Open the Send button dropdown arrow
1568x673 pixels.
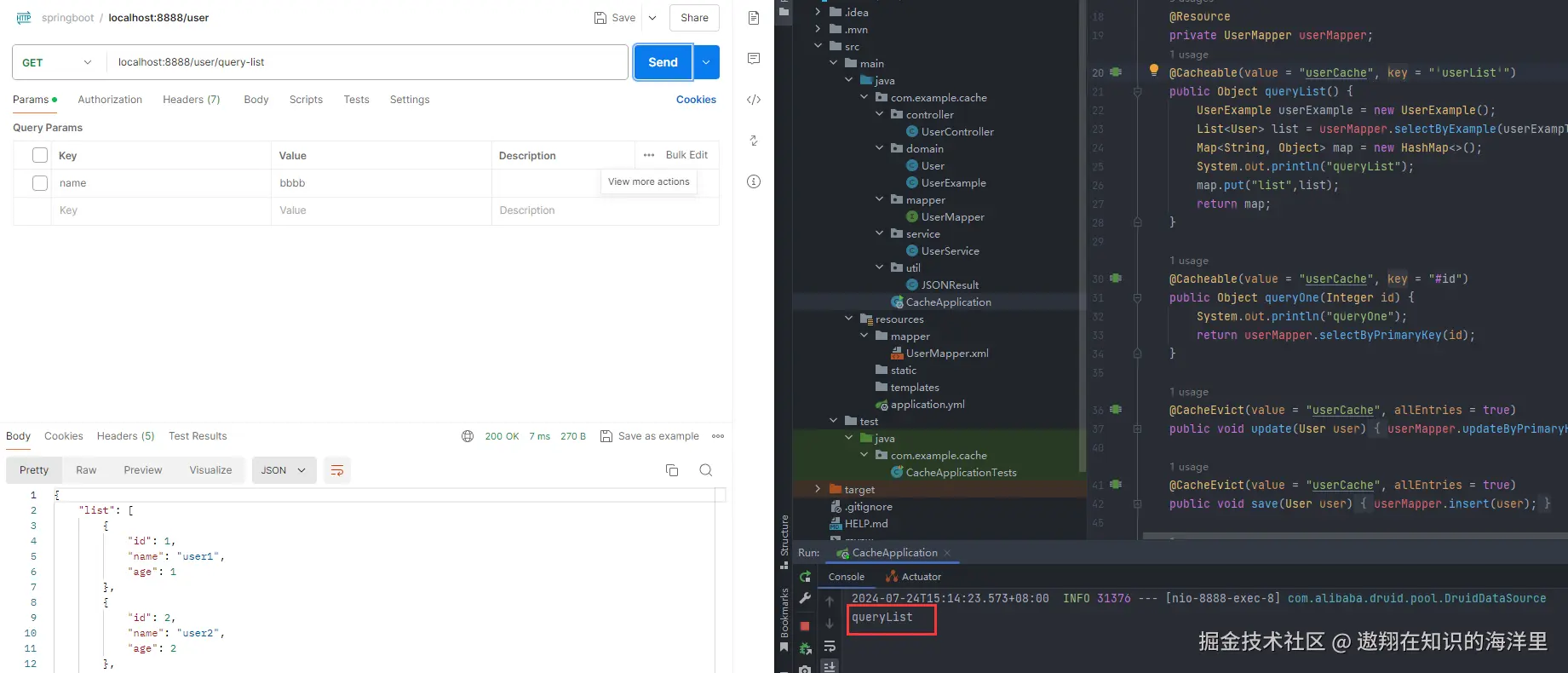tap(706, 62)
